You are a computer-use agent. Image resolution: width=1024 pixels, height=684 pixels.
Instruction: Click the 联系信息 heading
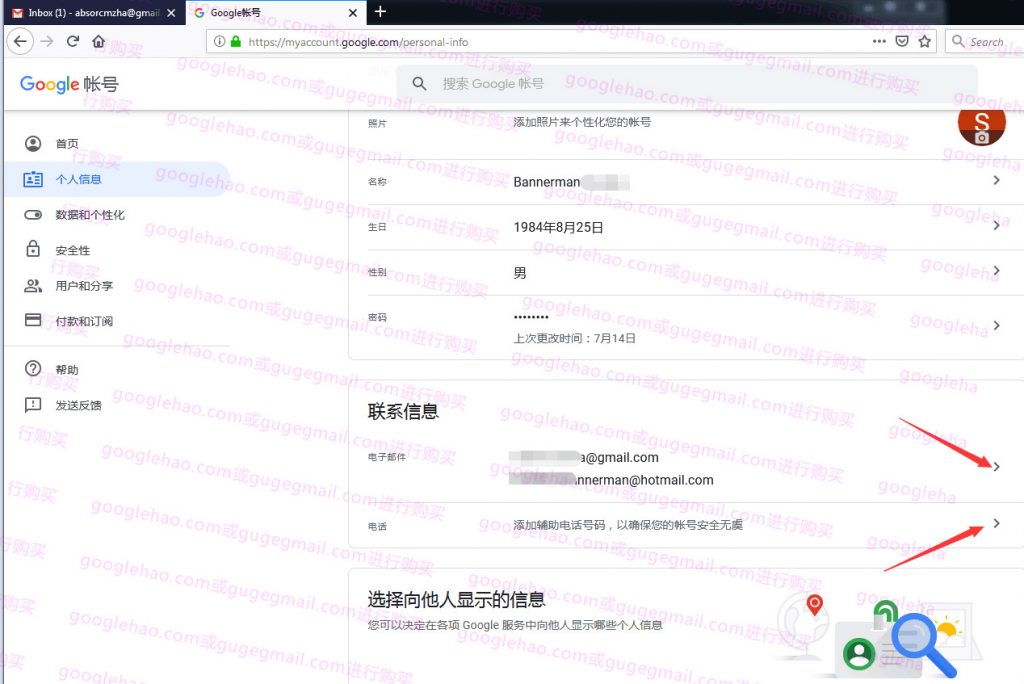coord(403,412)
